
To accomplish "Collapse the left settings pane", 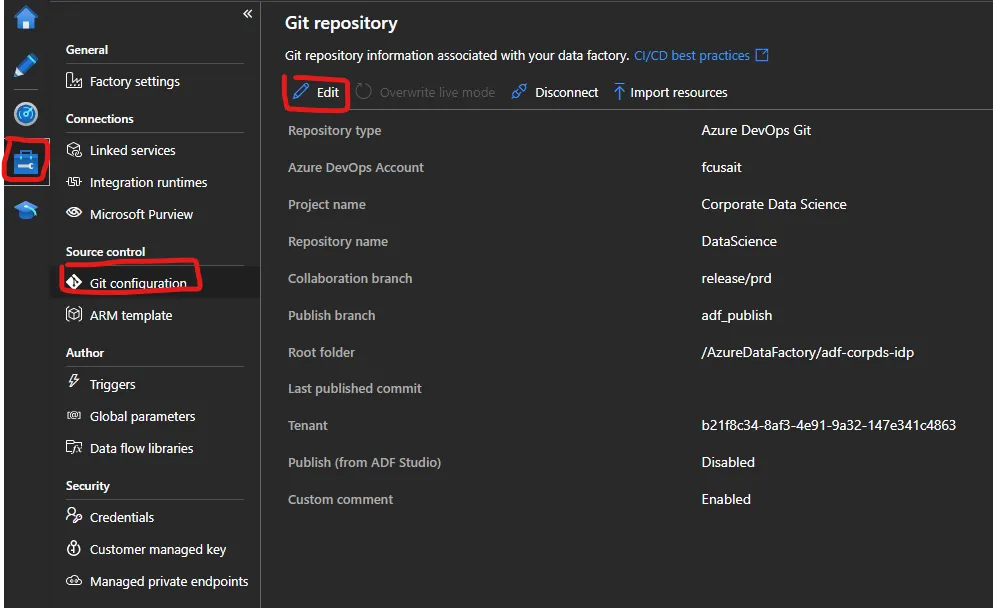I will [248, 14].
